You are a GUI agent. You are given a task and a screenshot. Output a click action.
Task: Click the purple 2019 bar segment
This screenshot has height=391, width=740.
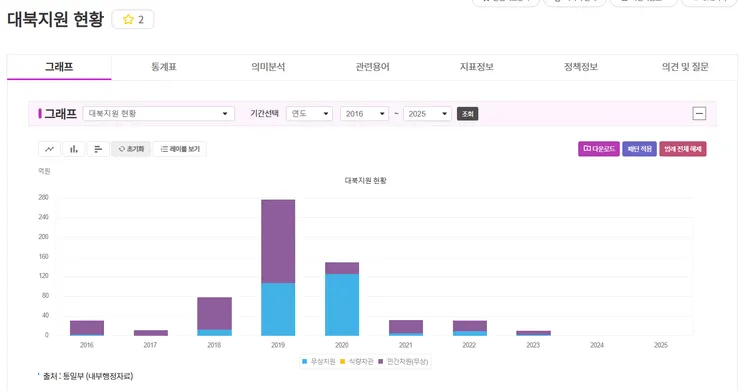pos(278,241)
